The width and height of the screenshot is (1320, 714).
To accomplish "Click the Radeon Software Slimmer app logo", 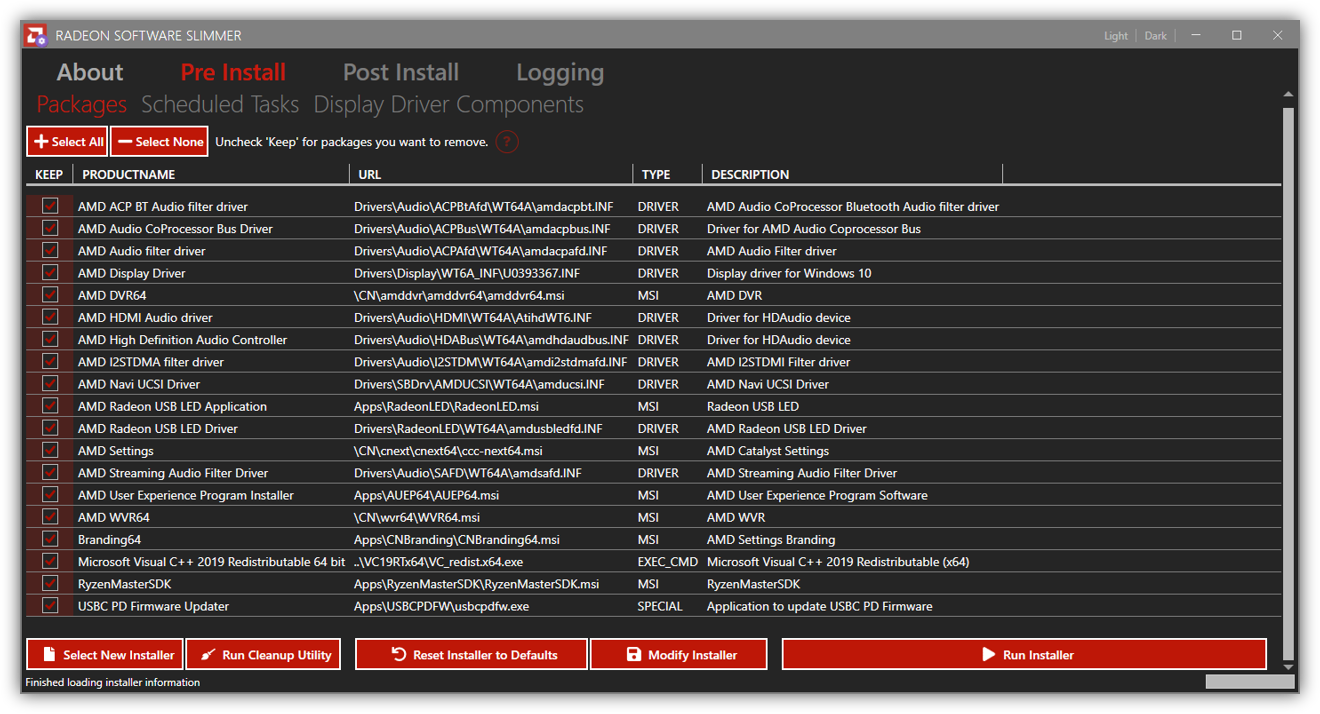I will (36, 35).
